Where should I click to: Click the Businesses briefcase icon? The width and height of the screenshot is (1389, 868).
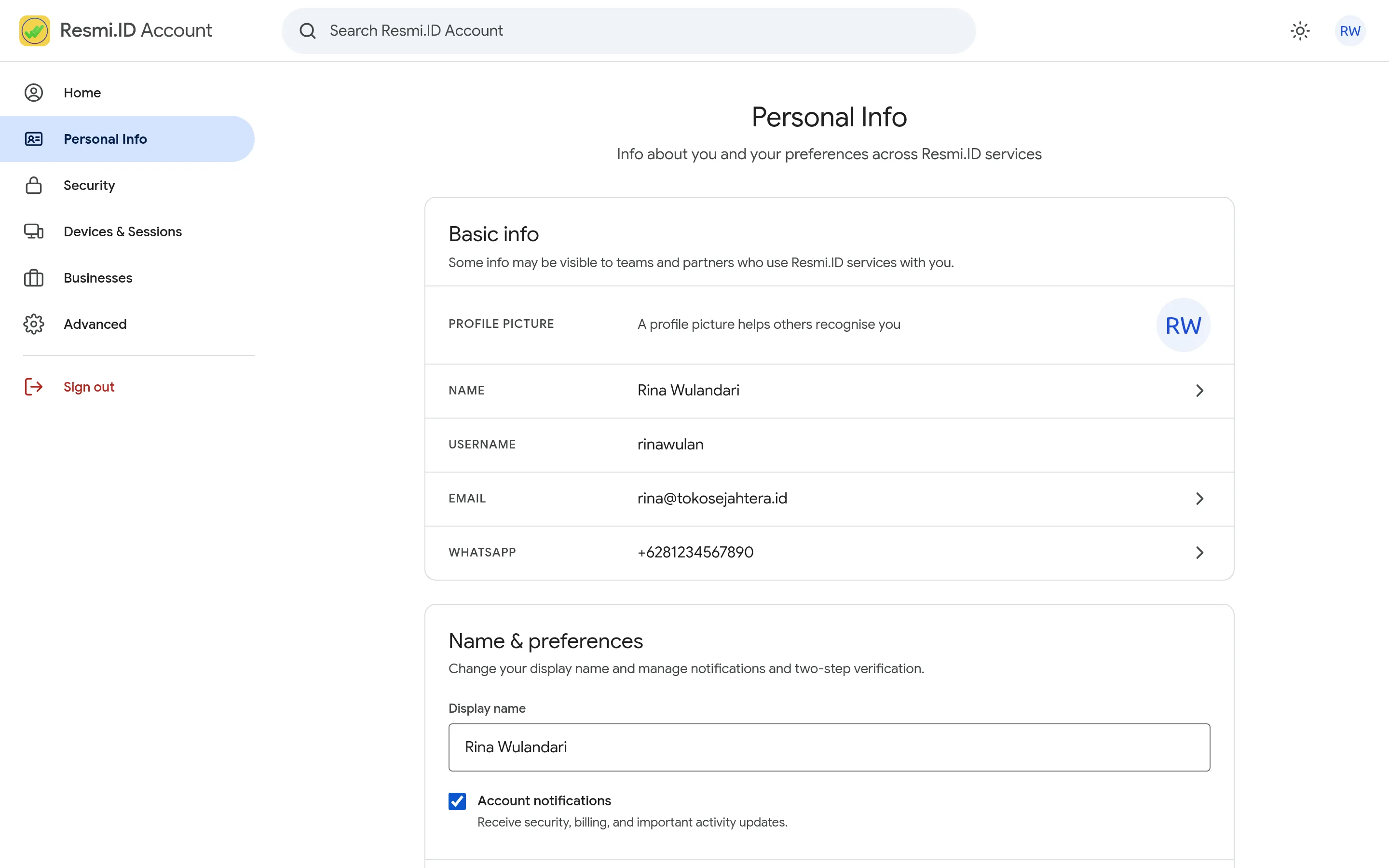pos(34,278)
